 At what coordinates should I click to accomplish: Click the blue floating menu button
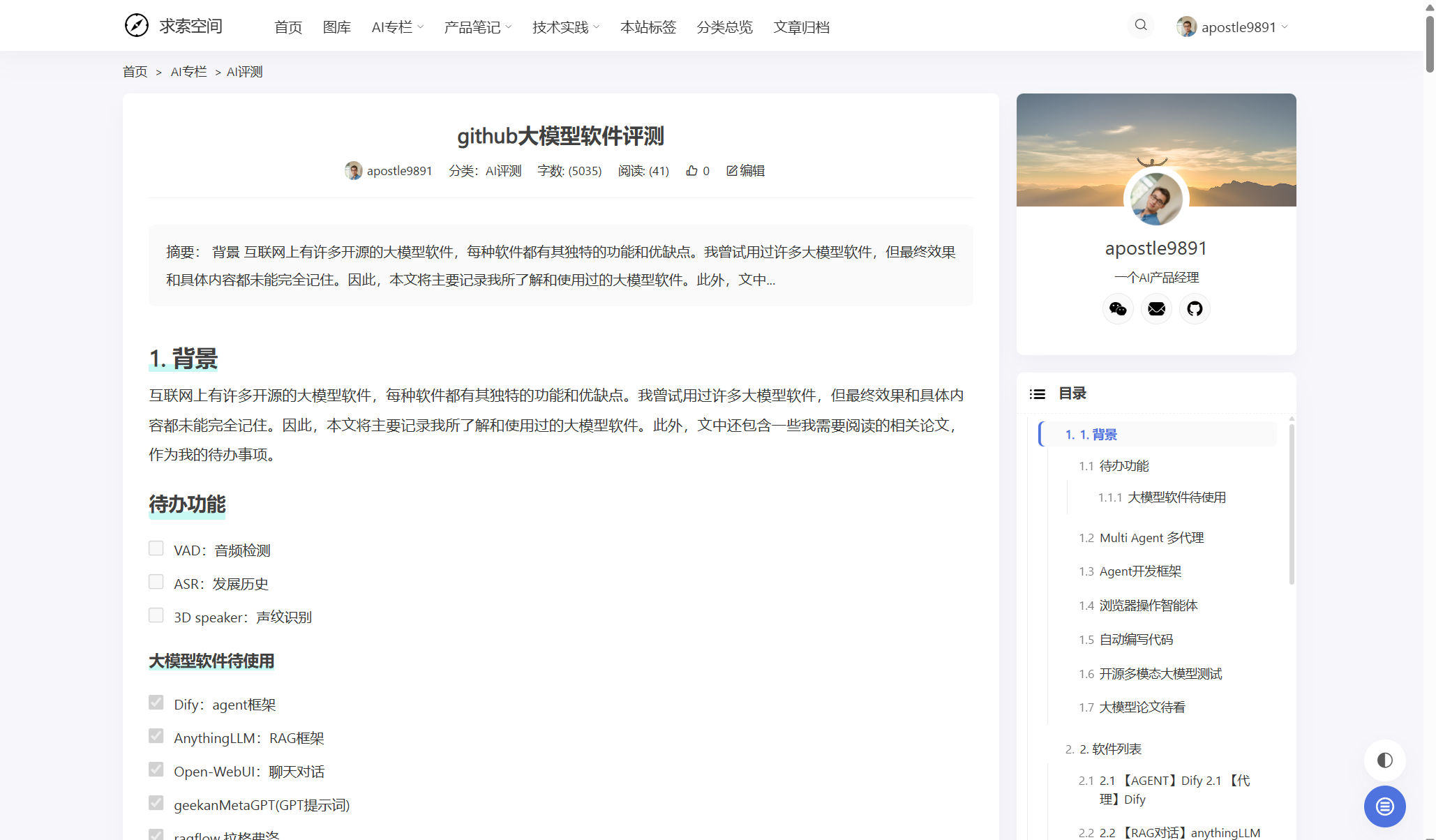[x=1384, y=807]
